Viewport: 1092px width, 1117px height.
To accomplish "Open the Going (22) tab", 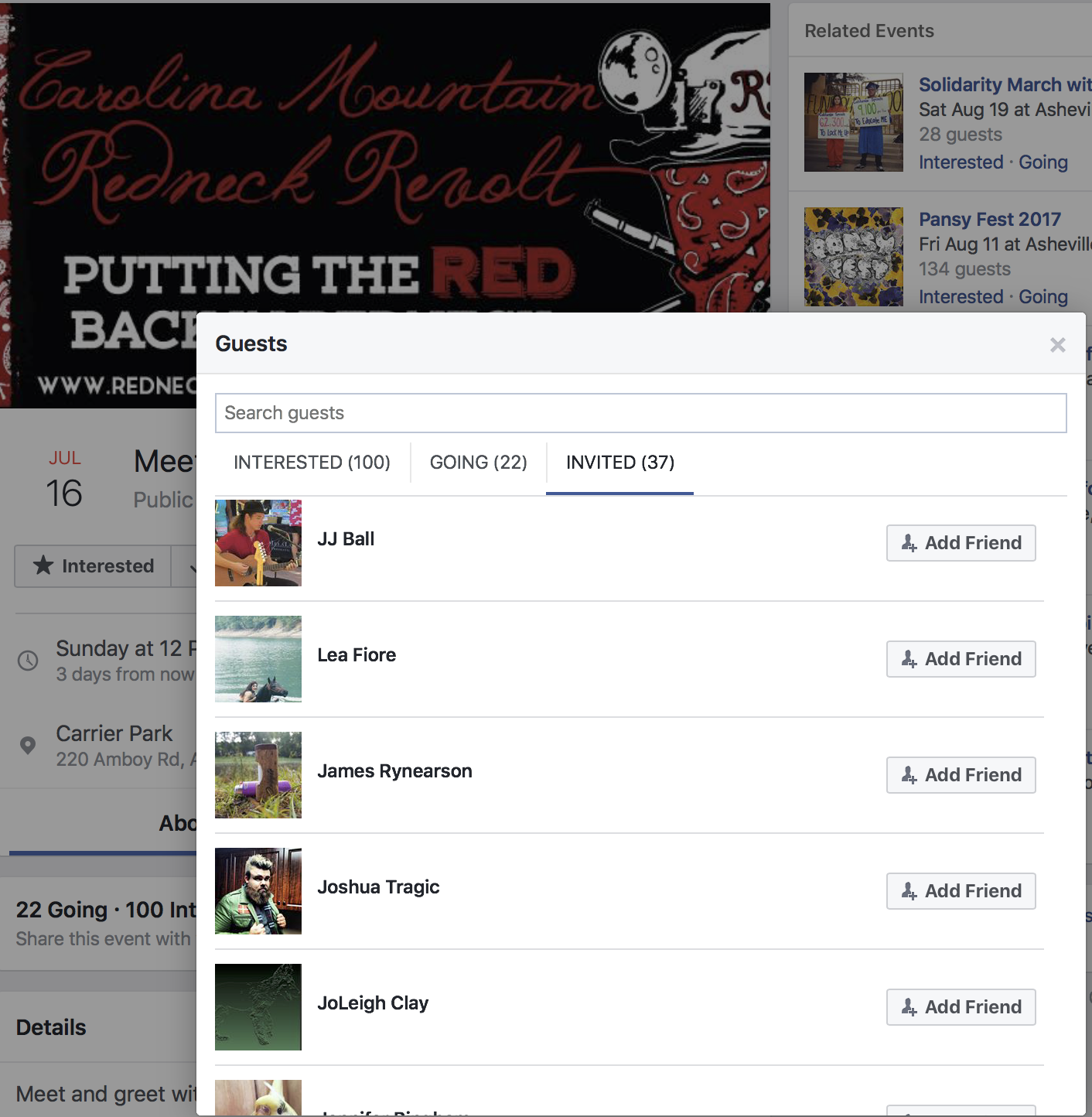I will (x=479, y=463).
